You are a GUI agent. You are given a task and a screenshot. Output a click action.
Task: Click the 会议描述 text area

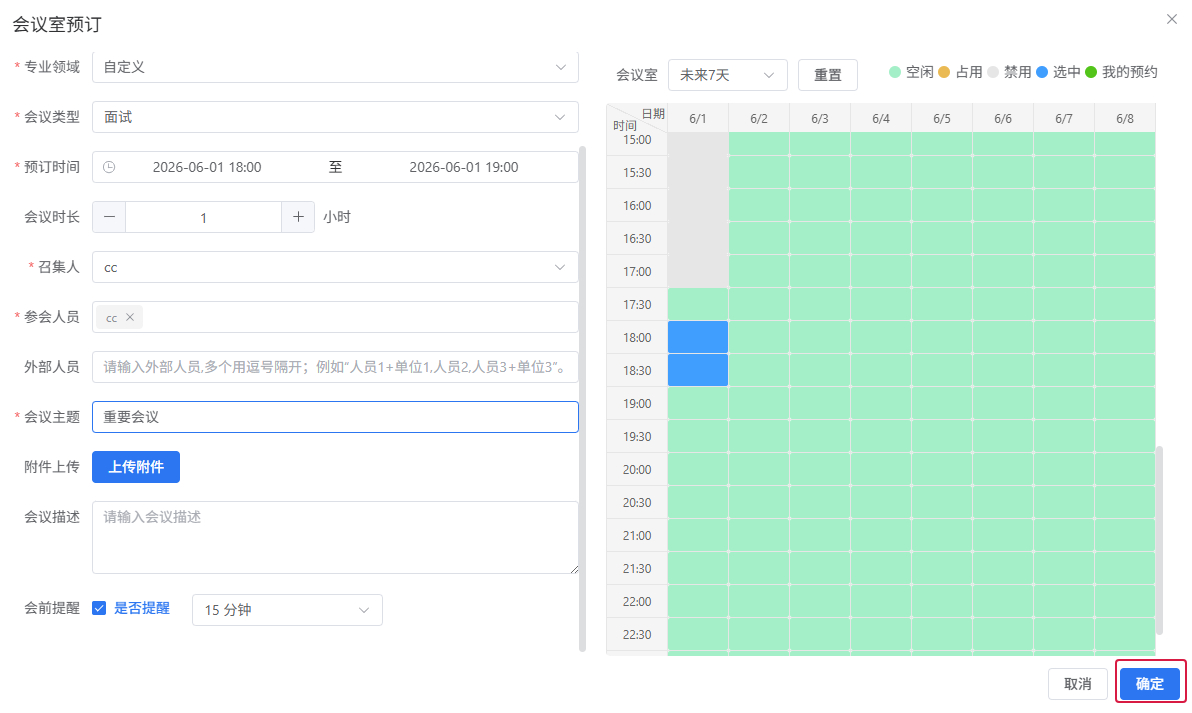pyautogui.click(x=335, y=537)
